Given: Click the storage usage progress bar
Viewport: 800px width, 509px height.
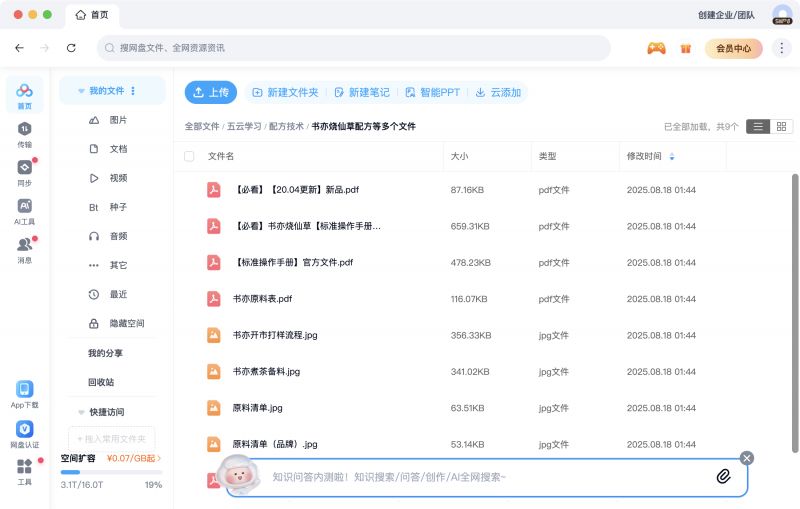Looking at the screenshot, I should coord(110,472).
